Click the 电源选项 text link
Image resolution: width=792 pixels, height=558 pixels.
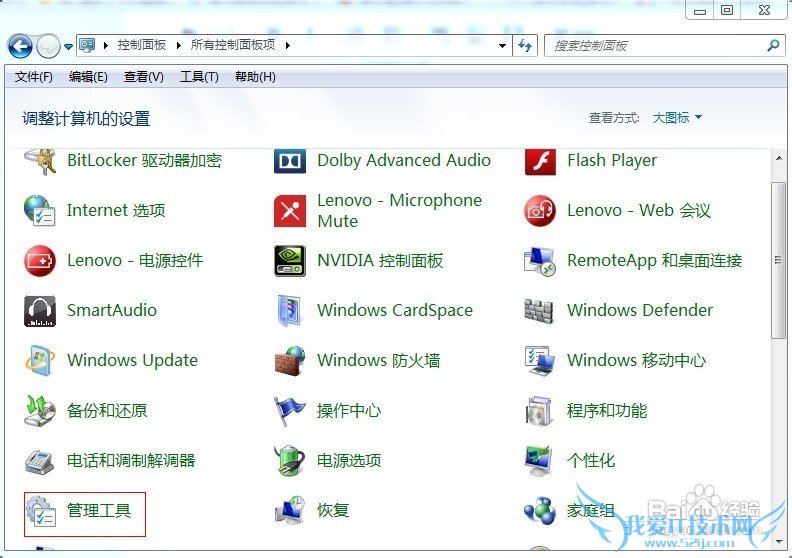[x=349, y=461]
